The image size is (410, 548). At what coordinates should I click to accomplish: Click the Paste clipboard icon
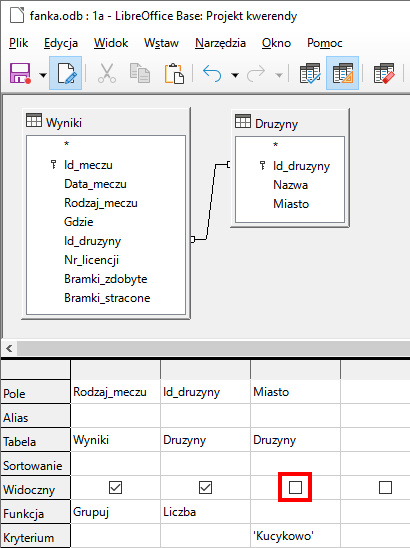point(174,73)
